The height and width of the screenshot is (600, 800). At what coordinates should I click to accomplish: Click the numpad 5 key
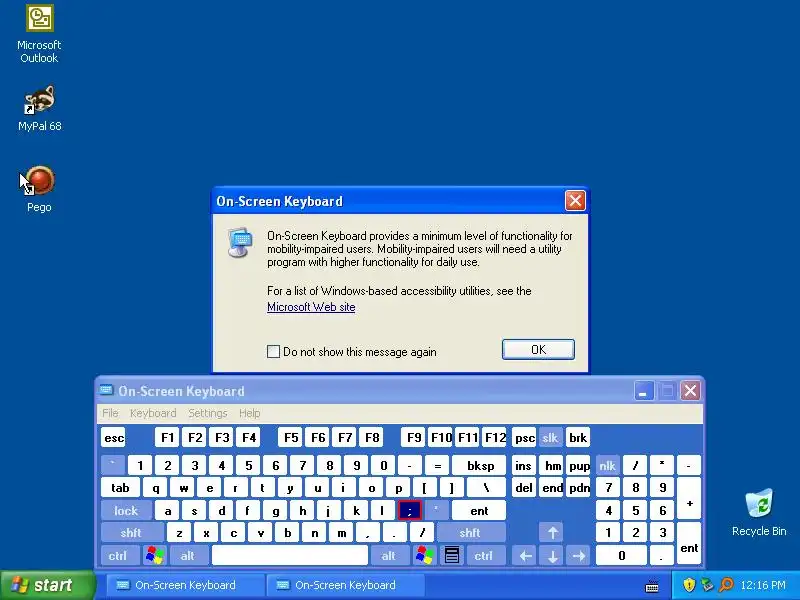635,510
